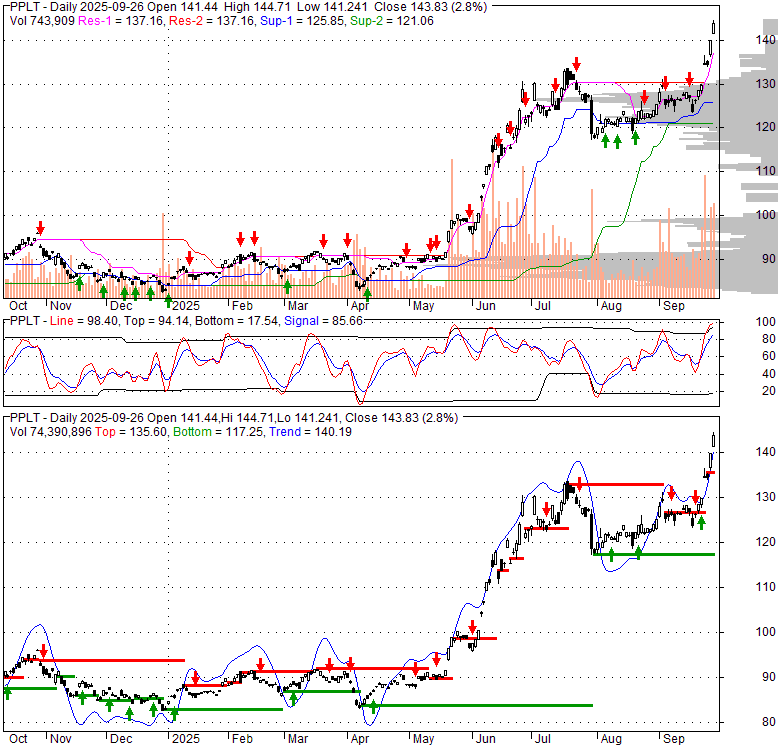Image resolution: width=780 pixels, height=745 pixels.
Task: Click Aug on bottom chart time axis
Action: pos(611,739)
